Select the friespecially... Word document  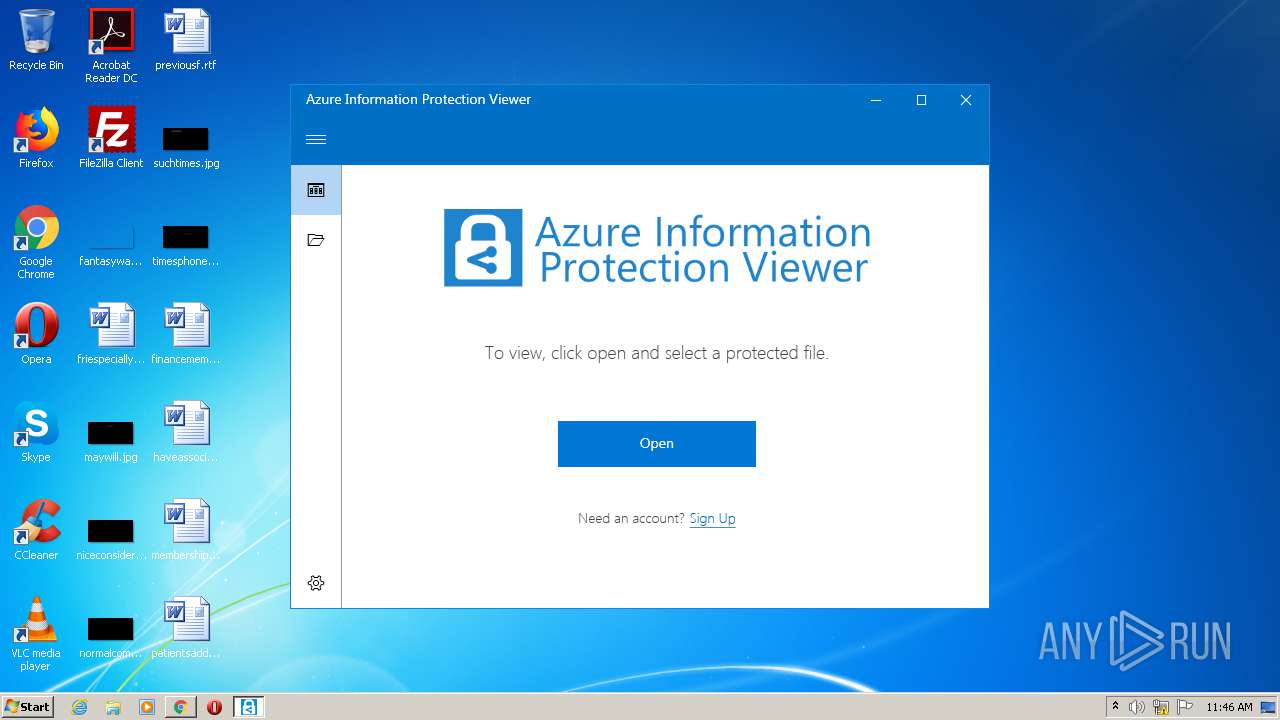pos(111,335)
